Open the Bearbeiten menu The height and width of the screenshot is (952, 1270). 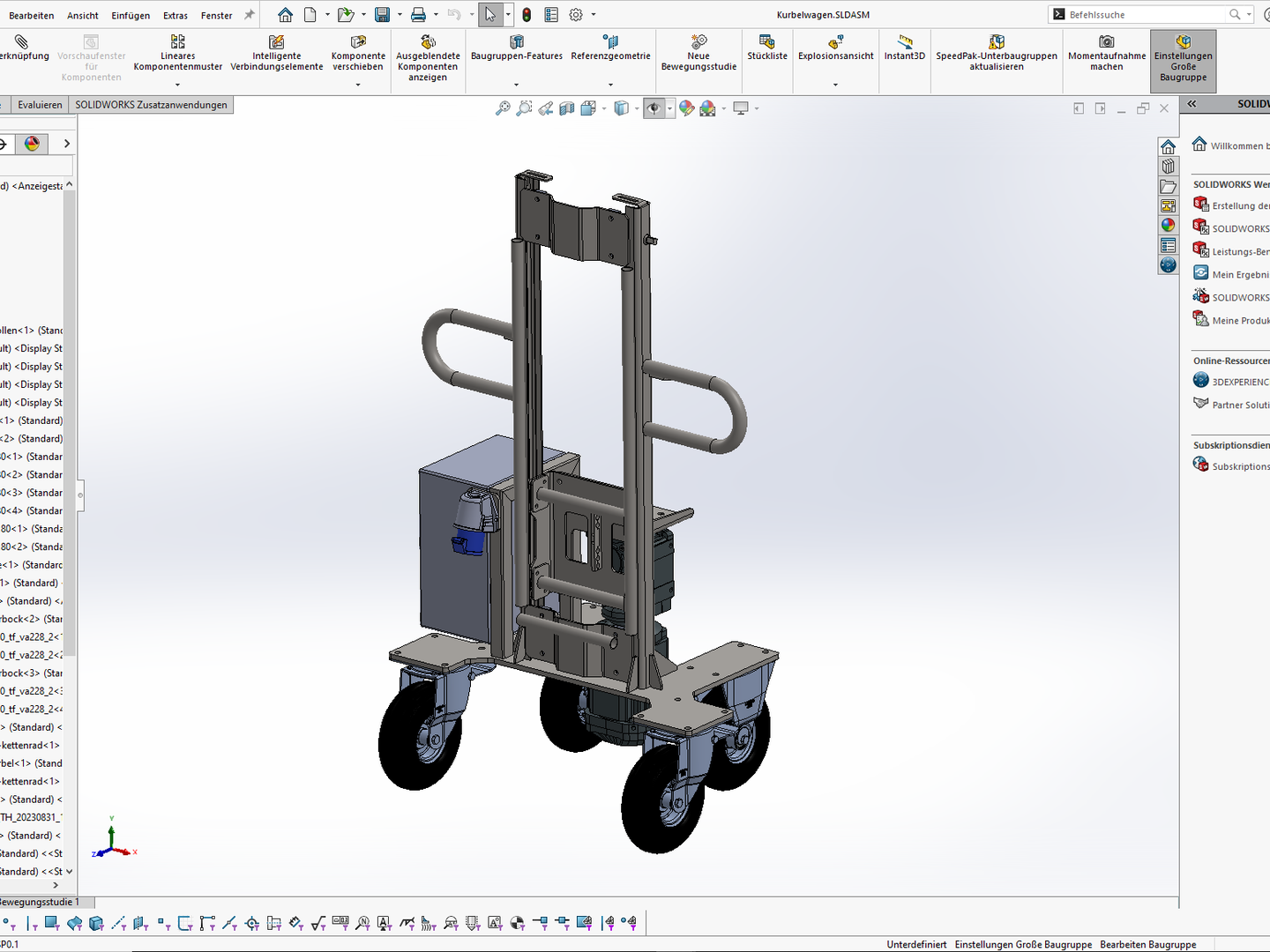pyautogui.click(x=31, y=15)
